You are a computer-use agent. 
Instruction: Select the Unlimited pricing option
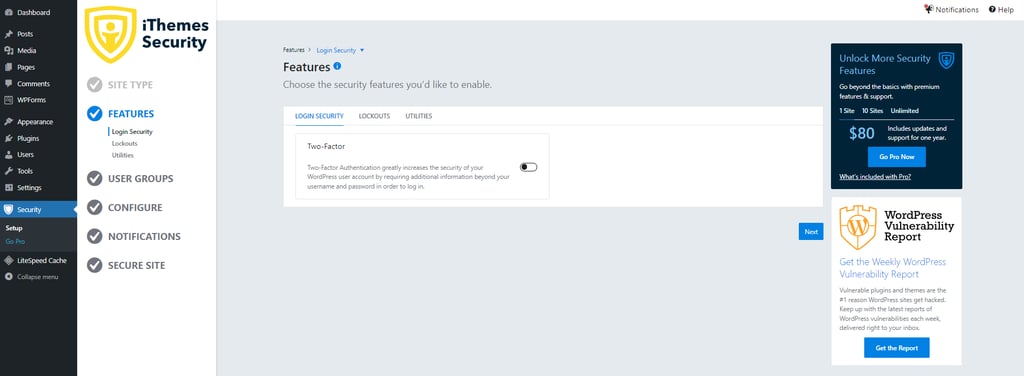click(x=904, y=111)
